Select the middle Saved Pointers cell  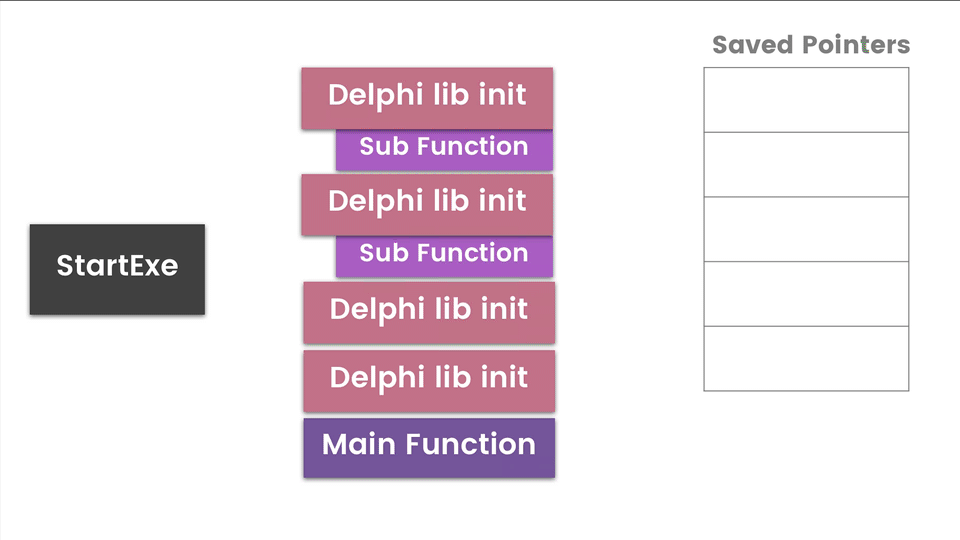[x=806, y=229]
